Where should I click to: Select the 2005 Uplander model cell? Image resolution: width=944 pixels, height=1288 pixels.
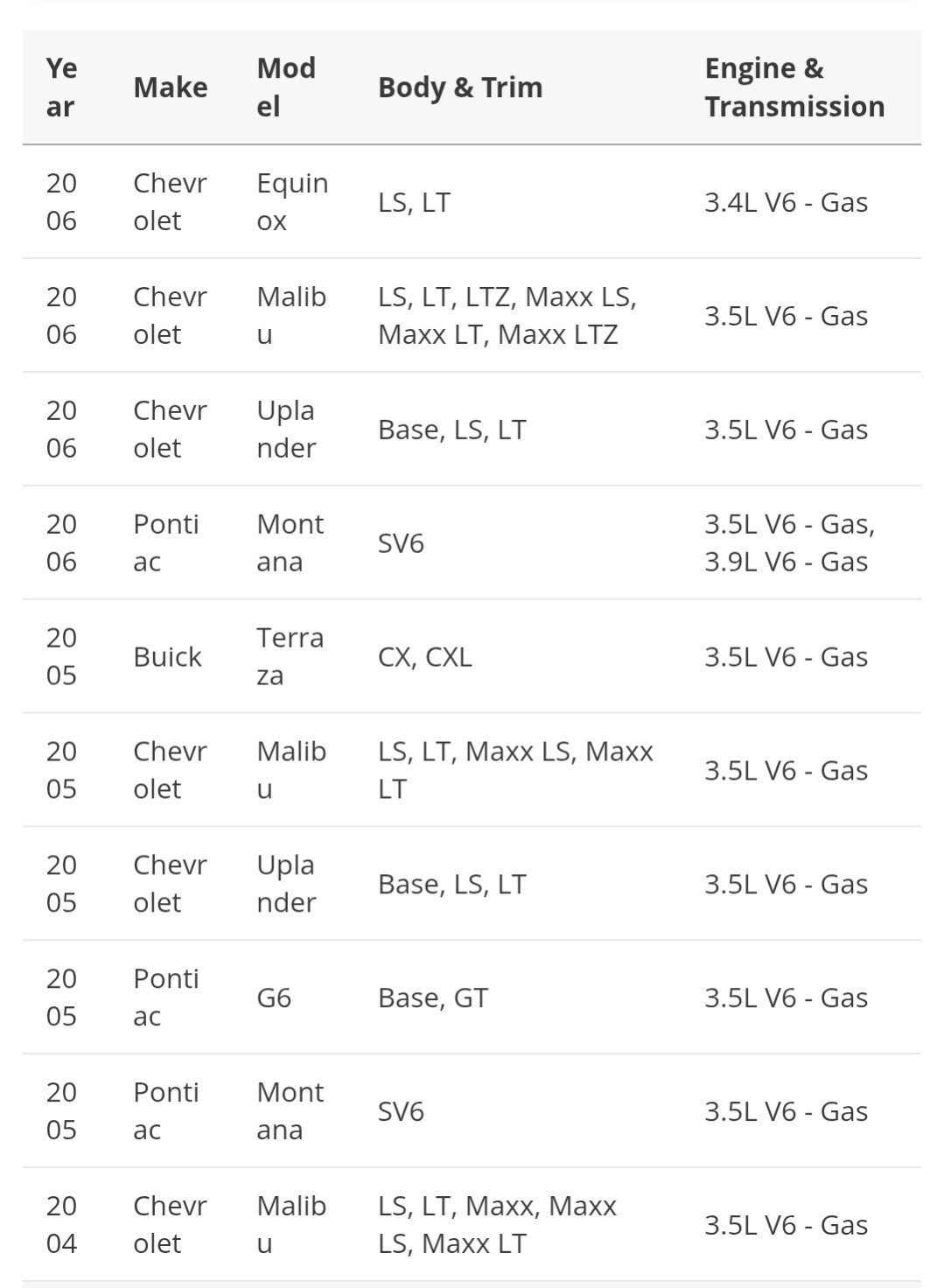click(x=286, y=884)
